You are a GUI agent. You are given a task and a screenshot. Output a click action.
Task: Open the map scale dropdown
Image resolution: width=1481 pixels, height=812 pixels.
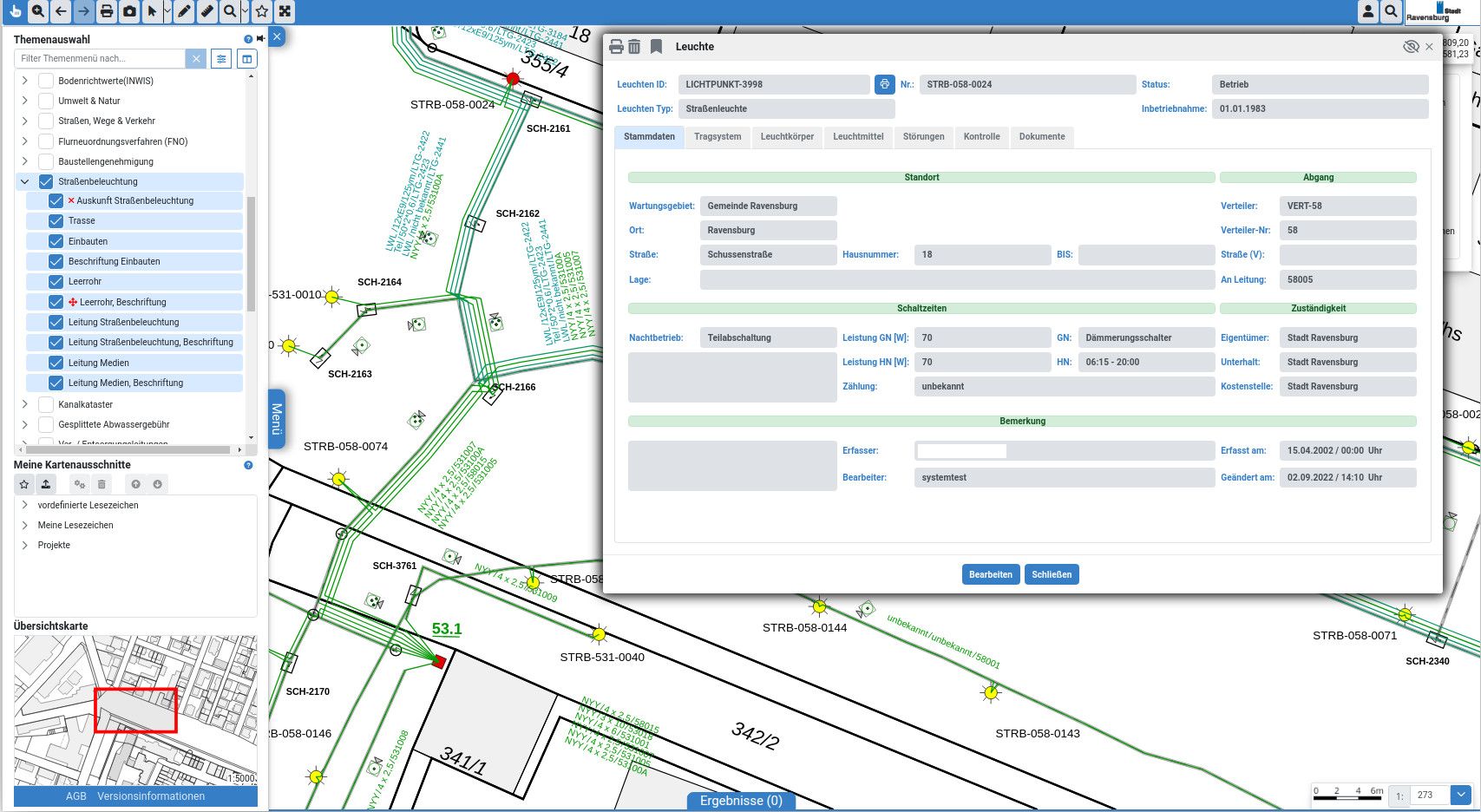[x=1461, y=795]
